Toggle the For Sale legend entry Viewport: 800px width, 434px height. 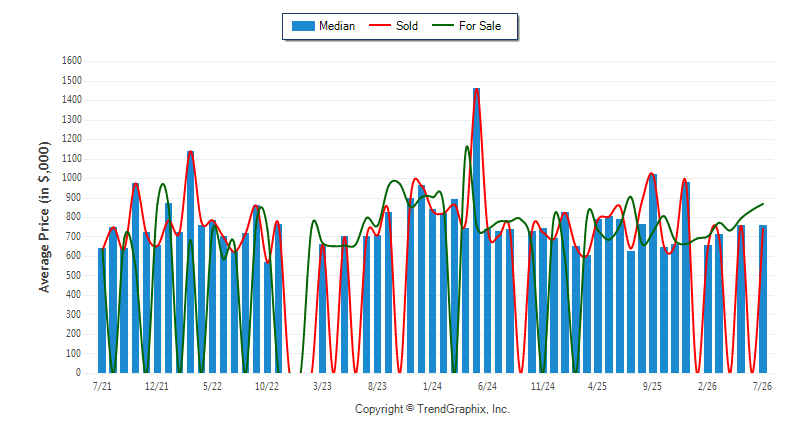[x=467, y=26]
